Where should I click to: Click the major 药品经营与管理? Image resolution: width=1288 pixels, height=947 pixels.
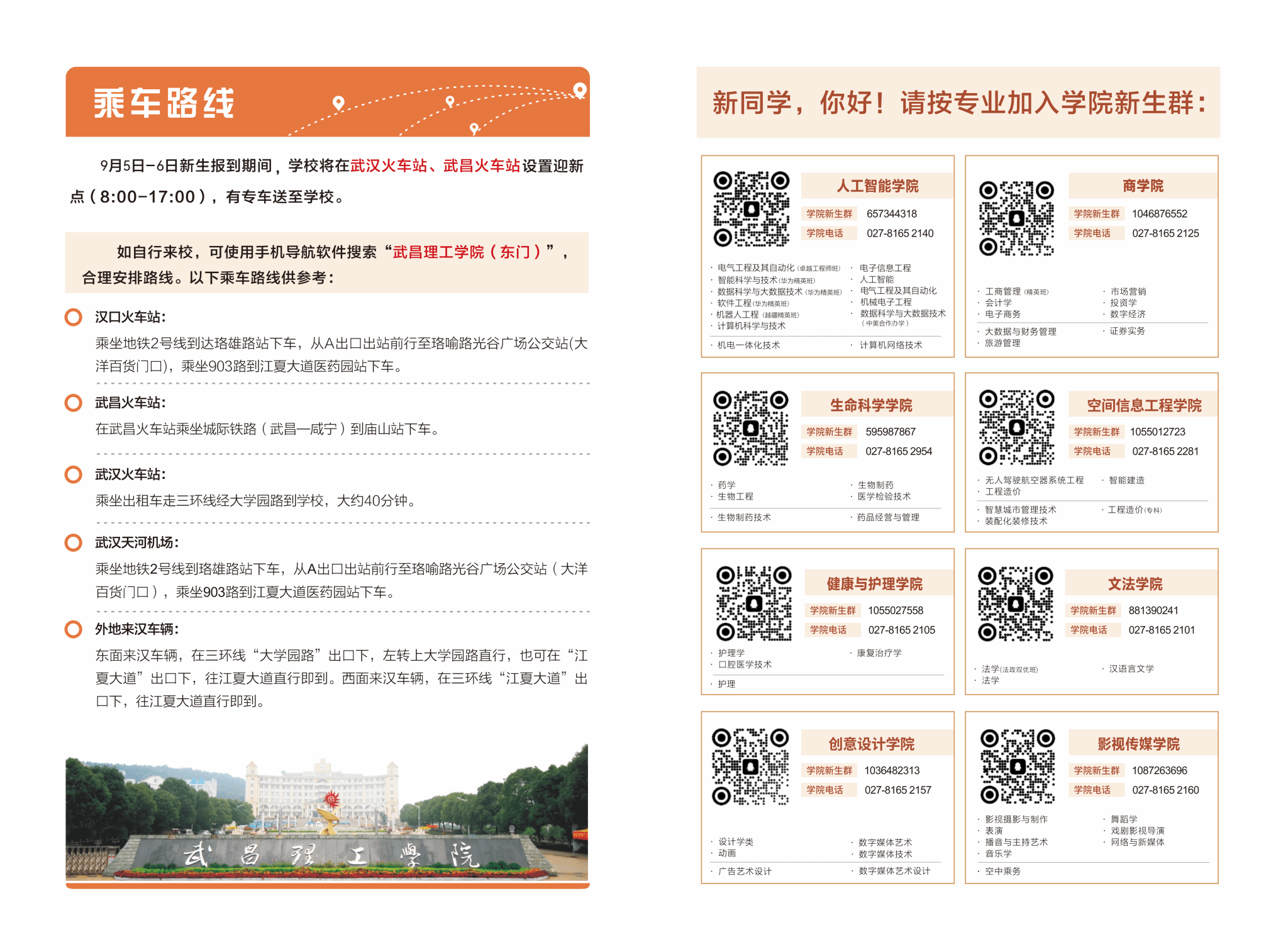click(888, 517)
